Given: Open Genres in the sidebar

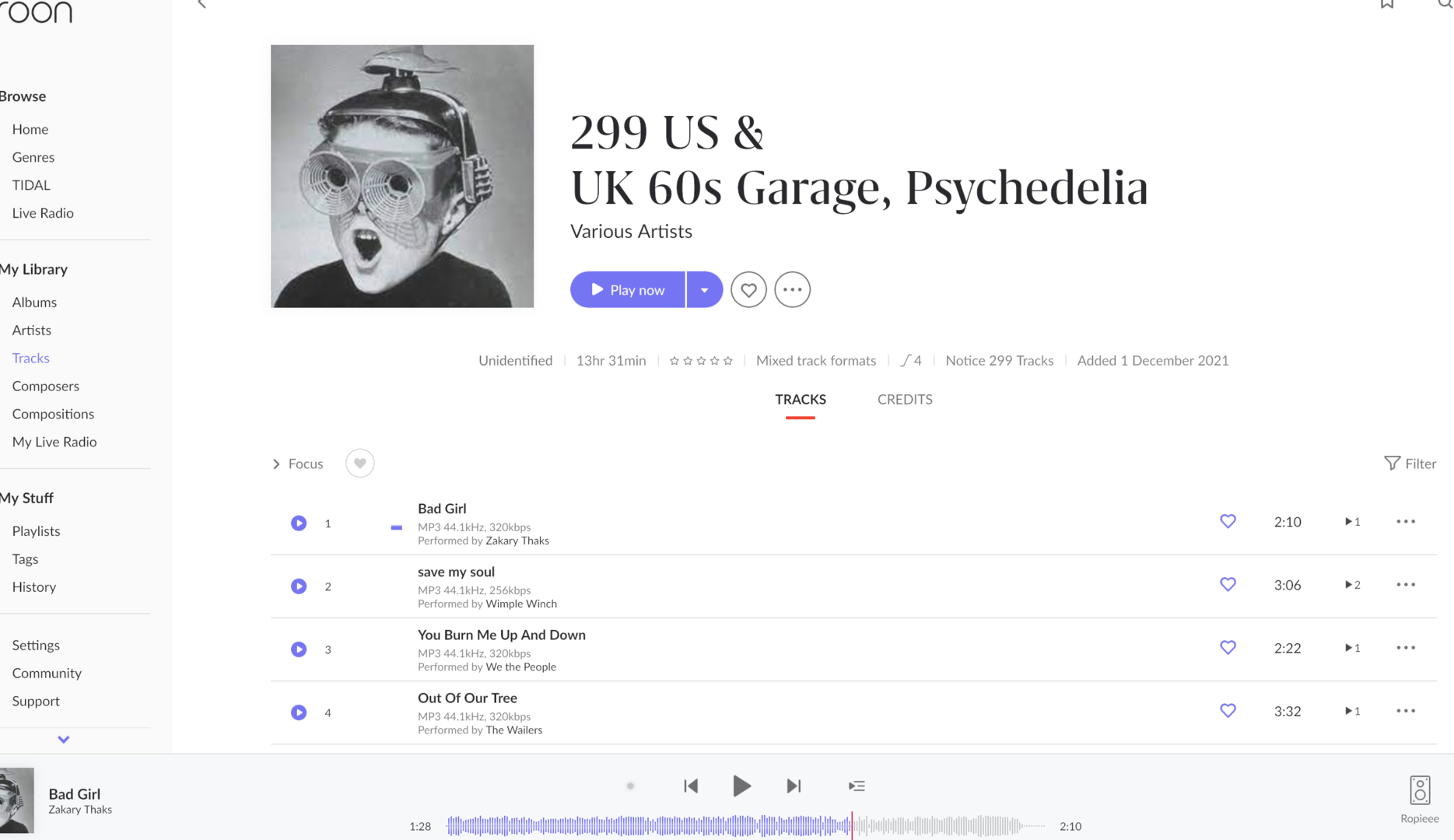Looking at the screenshot, I should pyautogui.click(x=33, y=157).
